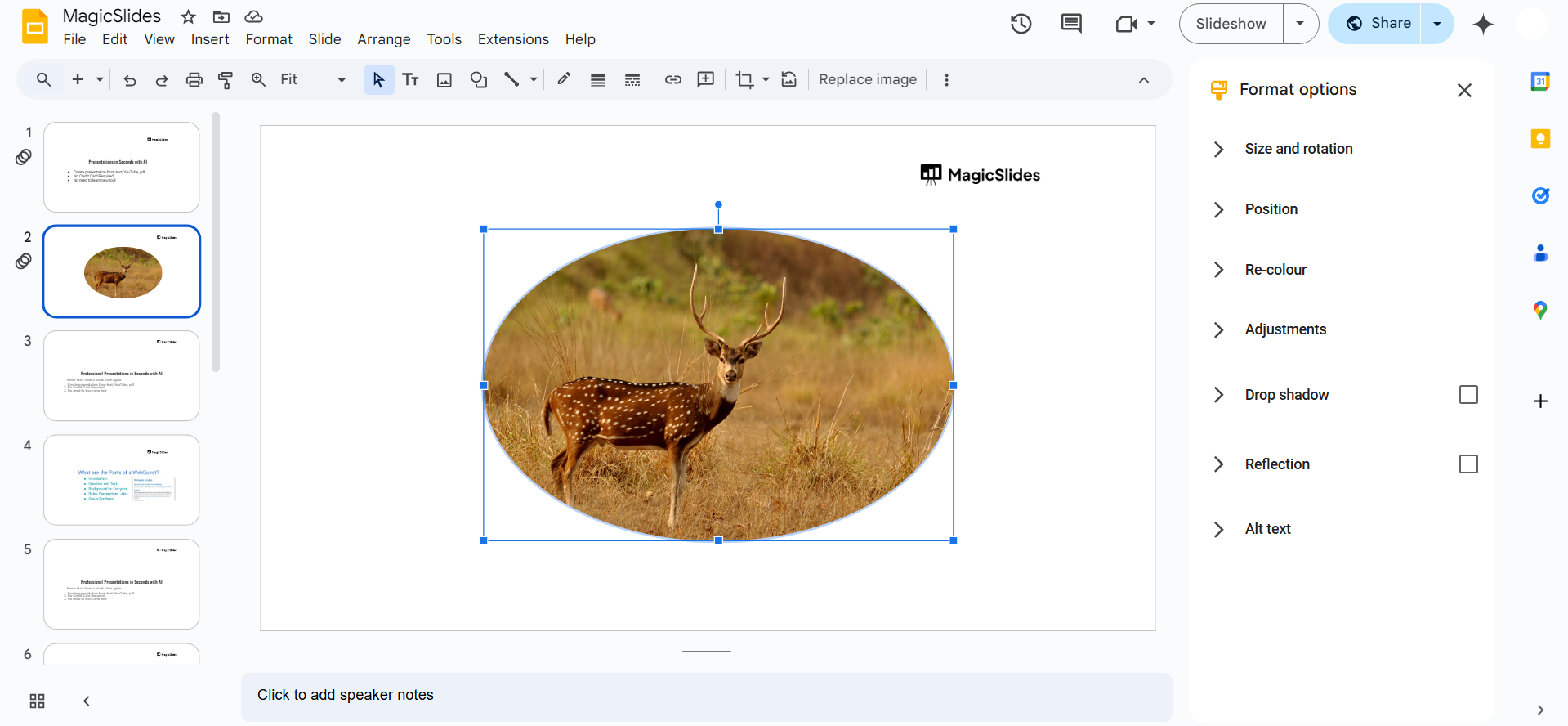Image resolution: width=1568 pixels, height=726 pixels.
Task: Open the Arrange menu
Action: (x=383, y=39)
